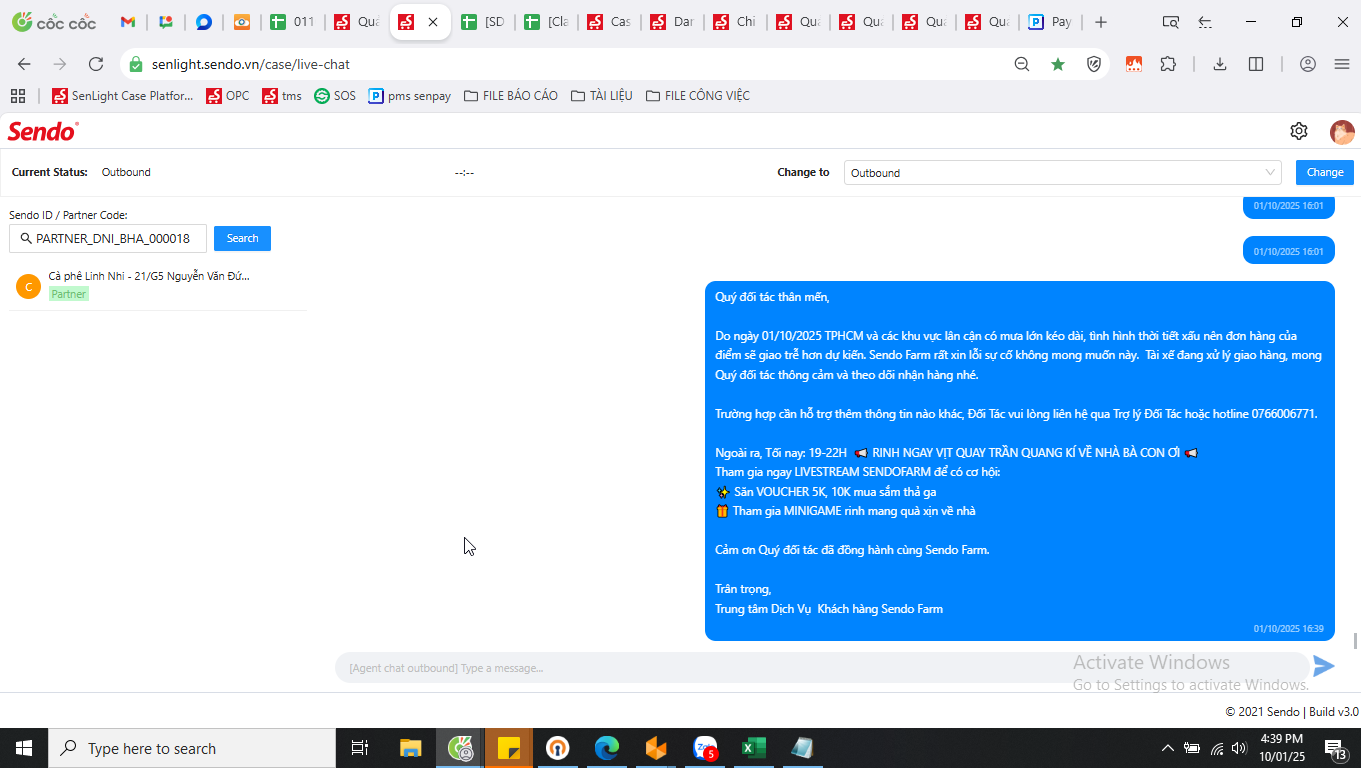The height and width of the screenshot is (768, 1361).
Task: Switch to the Cas Sendo tab
Action: [x=610, y=22]
